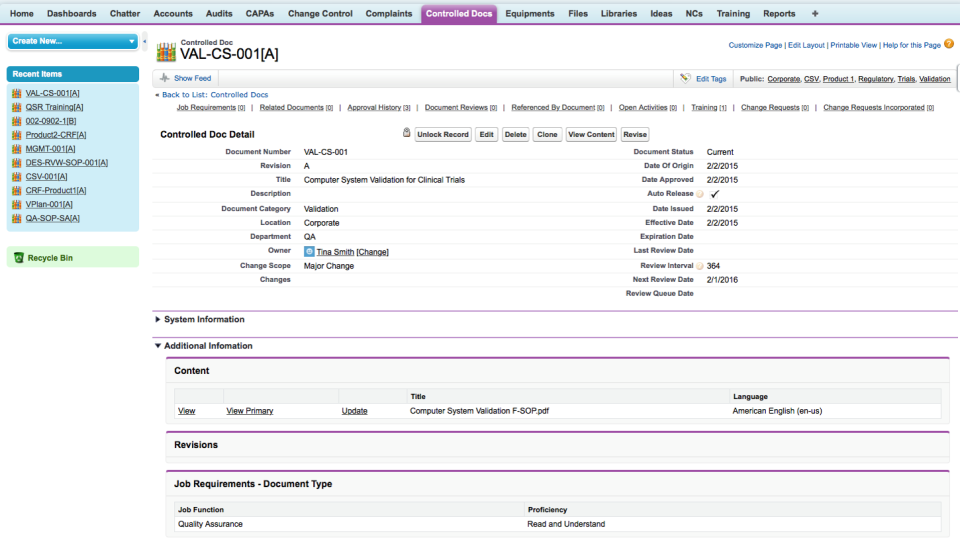
Task: Open the Approval History related list link
Action: [374, 108]
